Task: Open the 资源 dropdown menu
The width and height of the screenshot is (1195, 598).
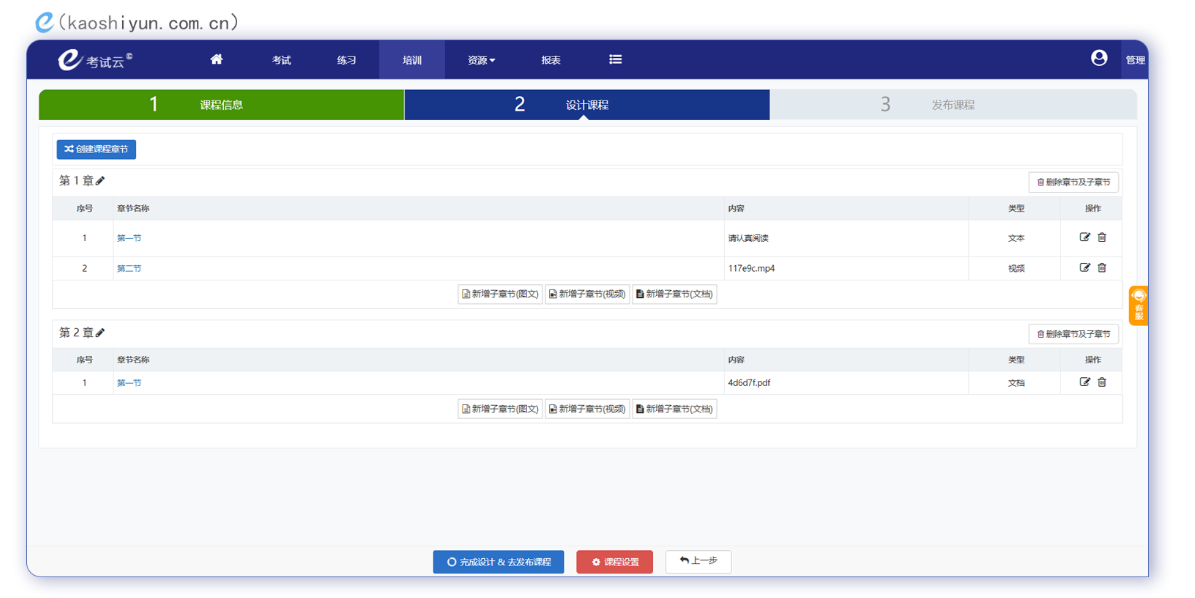Action: click(479, 59)
